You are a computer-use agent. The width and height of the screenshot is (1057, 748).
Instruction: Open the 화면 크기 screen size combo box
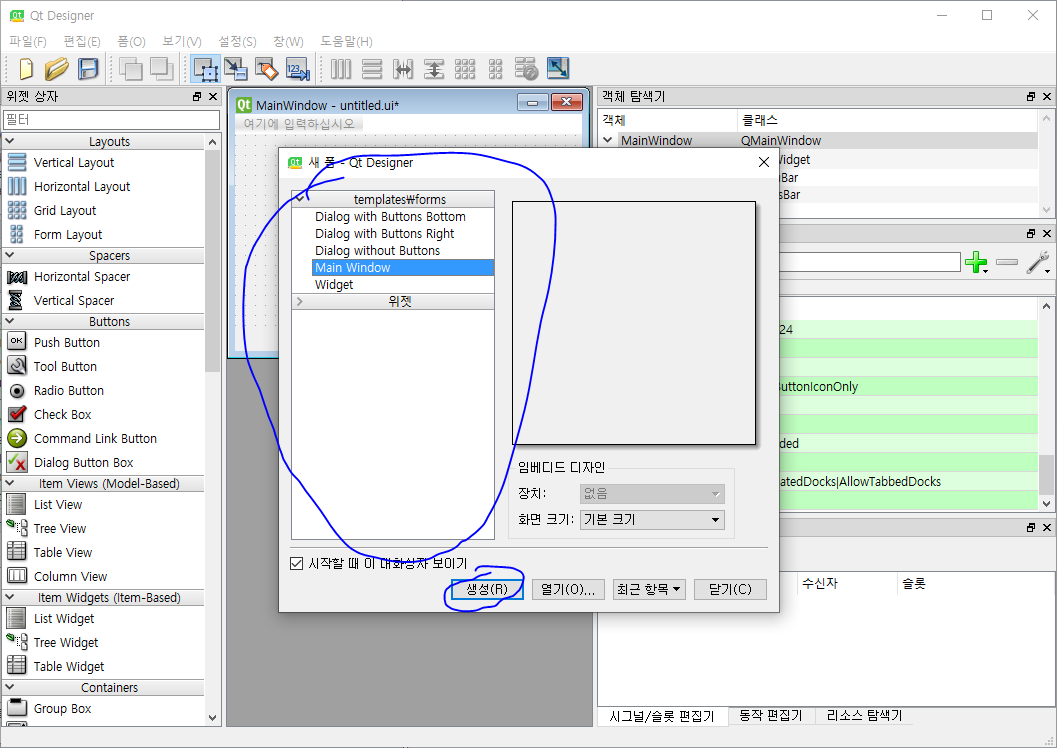[652, 520]
